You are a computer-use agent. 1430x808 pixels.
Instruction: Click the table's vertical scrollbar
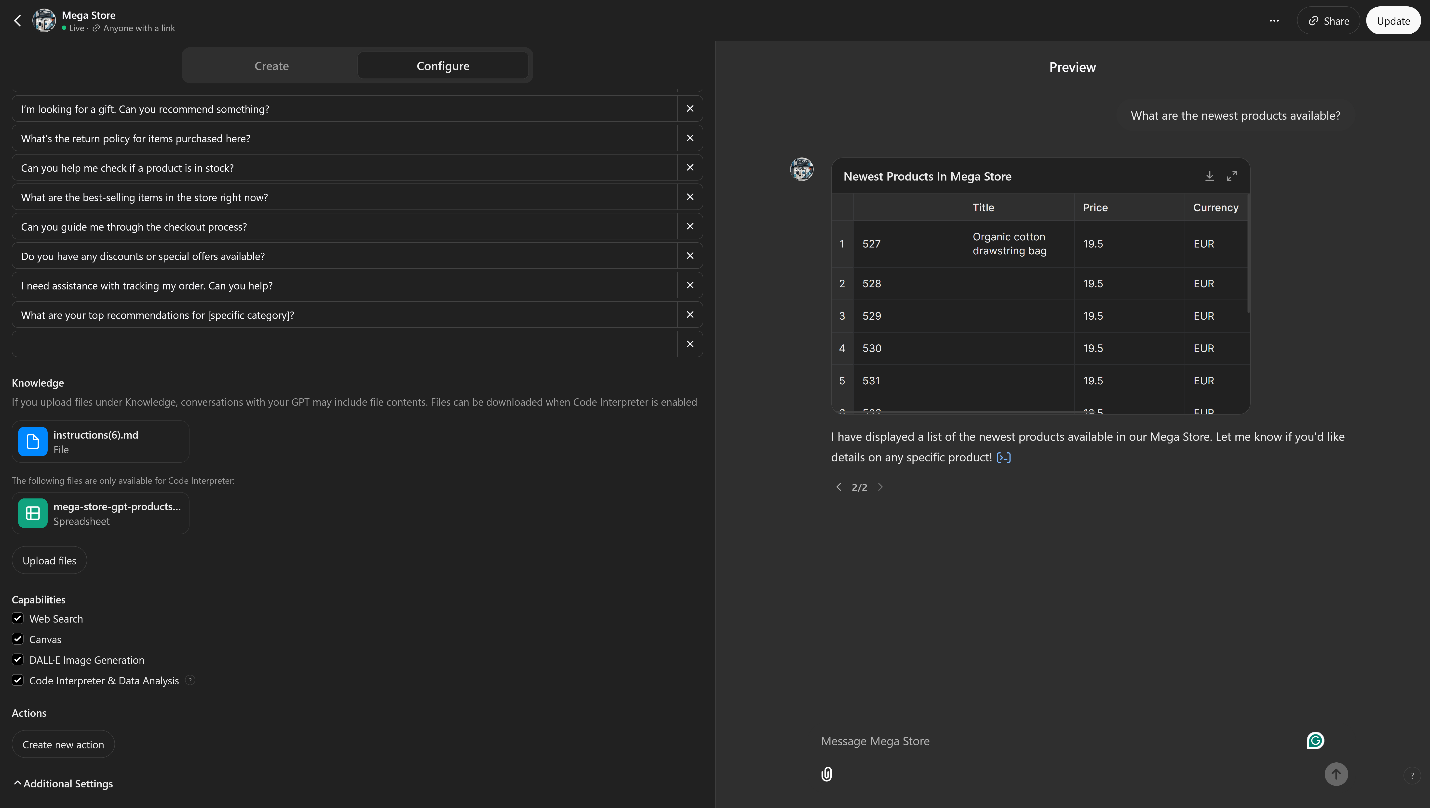(1248, 254)
